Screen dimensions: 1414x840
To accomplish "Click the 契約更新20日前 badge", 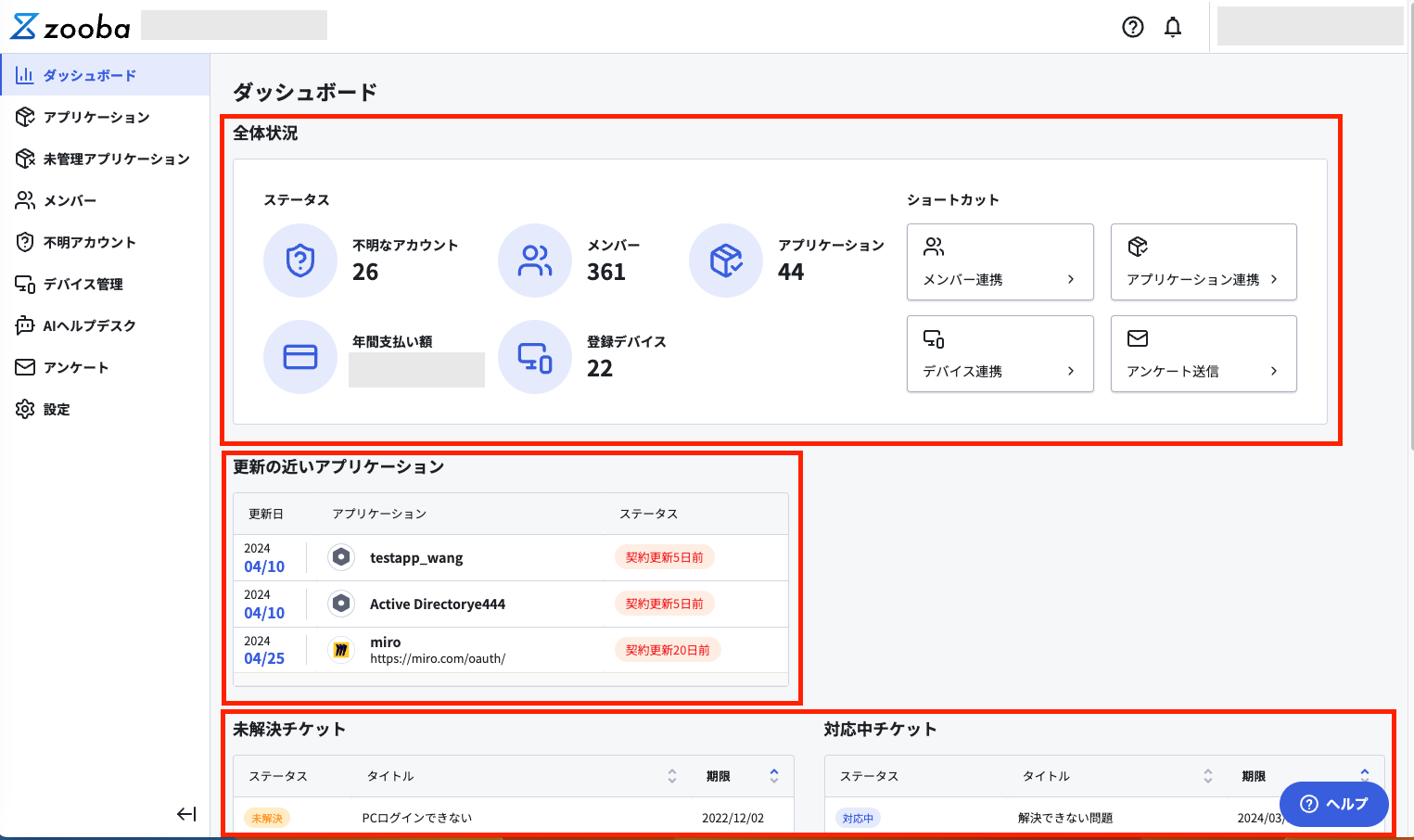I will (668, 650).
